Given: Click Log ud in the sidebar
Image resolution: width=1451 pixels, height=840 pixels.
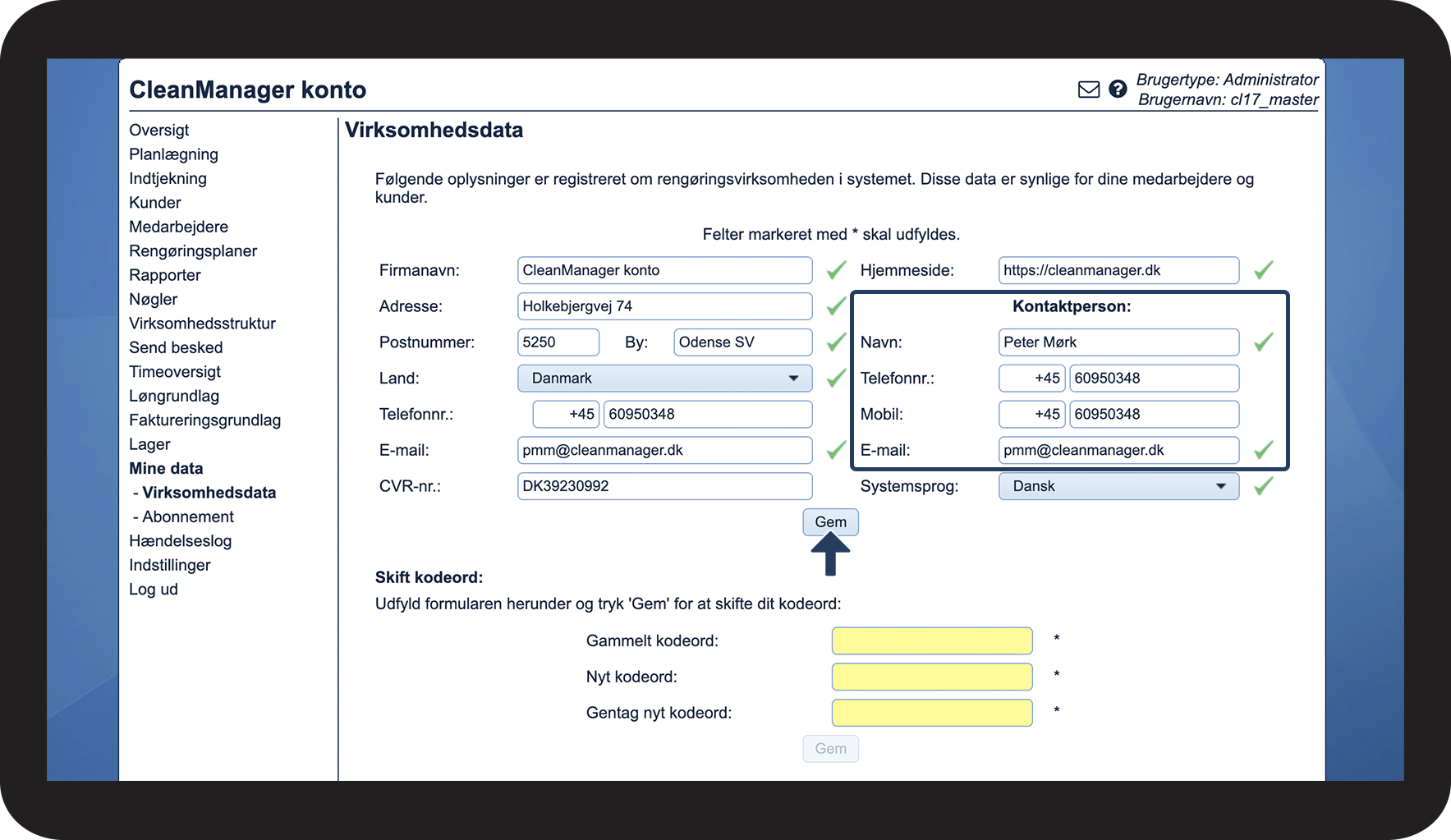Looking at the screenshot, I should tap(154, 589).
